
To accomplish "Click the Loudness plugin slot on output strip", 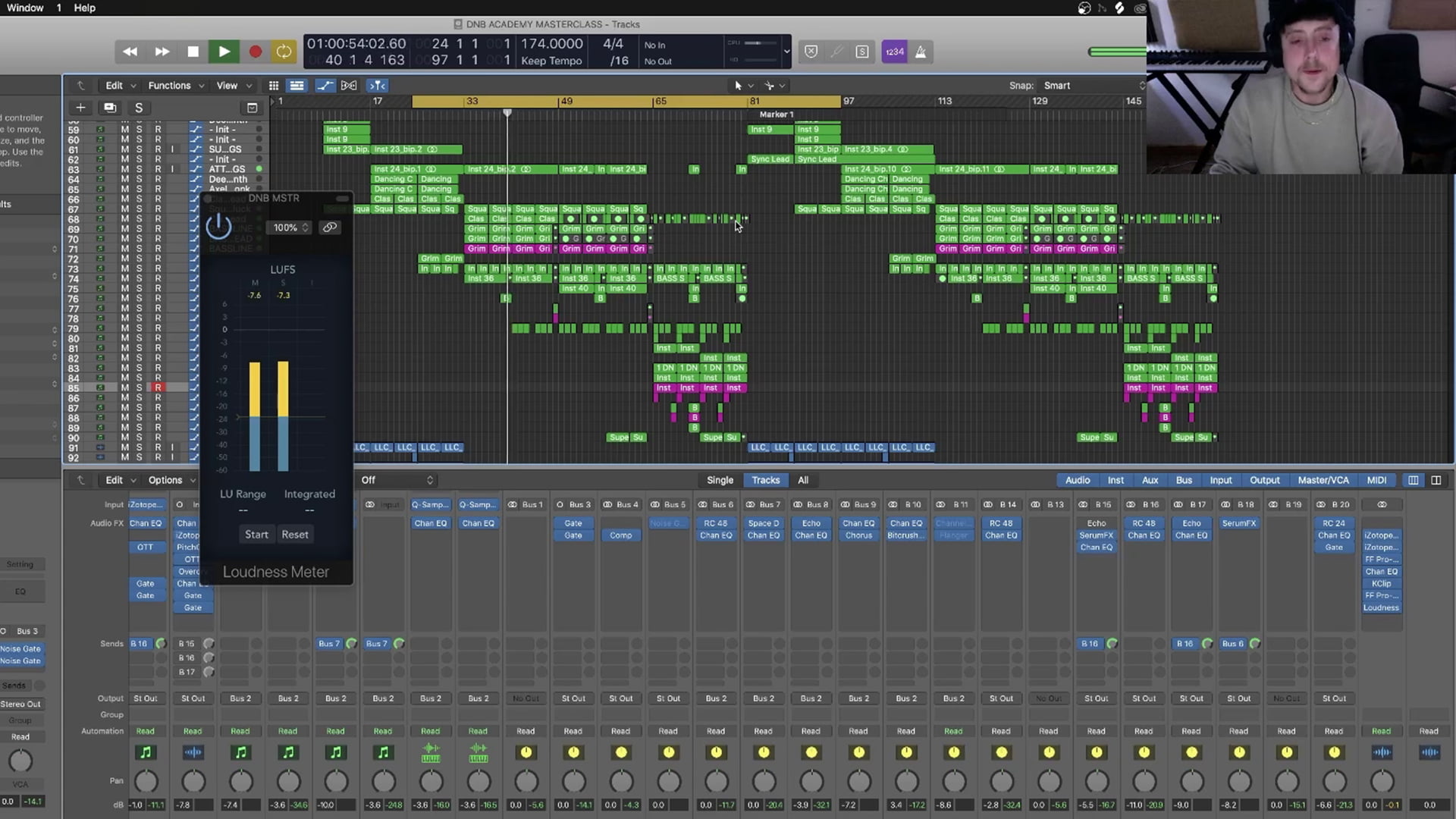I will click(1381, 608).
